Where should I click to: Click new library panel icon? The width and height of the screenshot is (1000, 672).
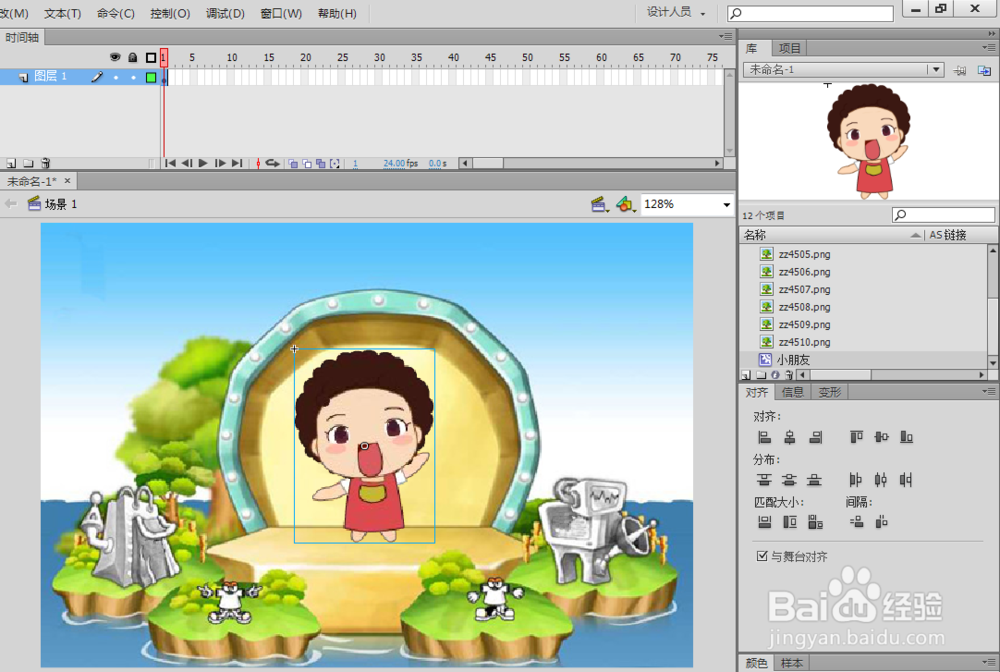pyautogui.click(x=984, y=70)
